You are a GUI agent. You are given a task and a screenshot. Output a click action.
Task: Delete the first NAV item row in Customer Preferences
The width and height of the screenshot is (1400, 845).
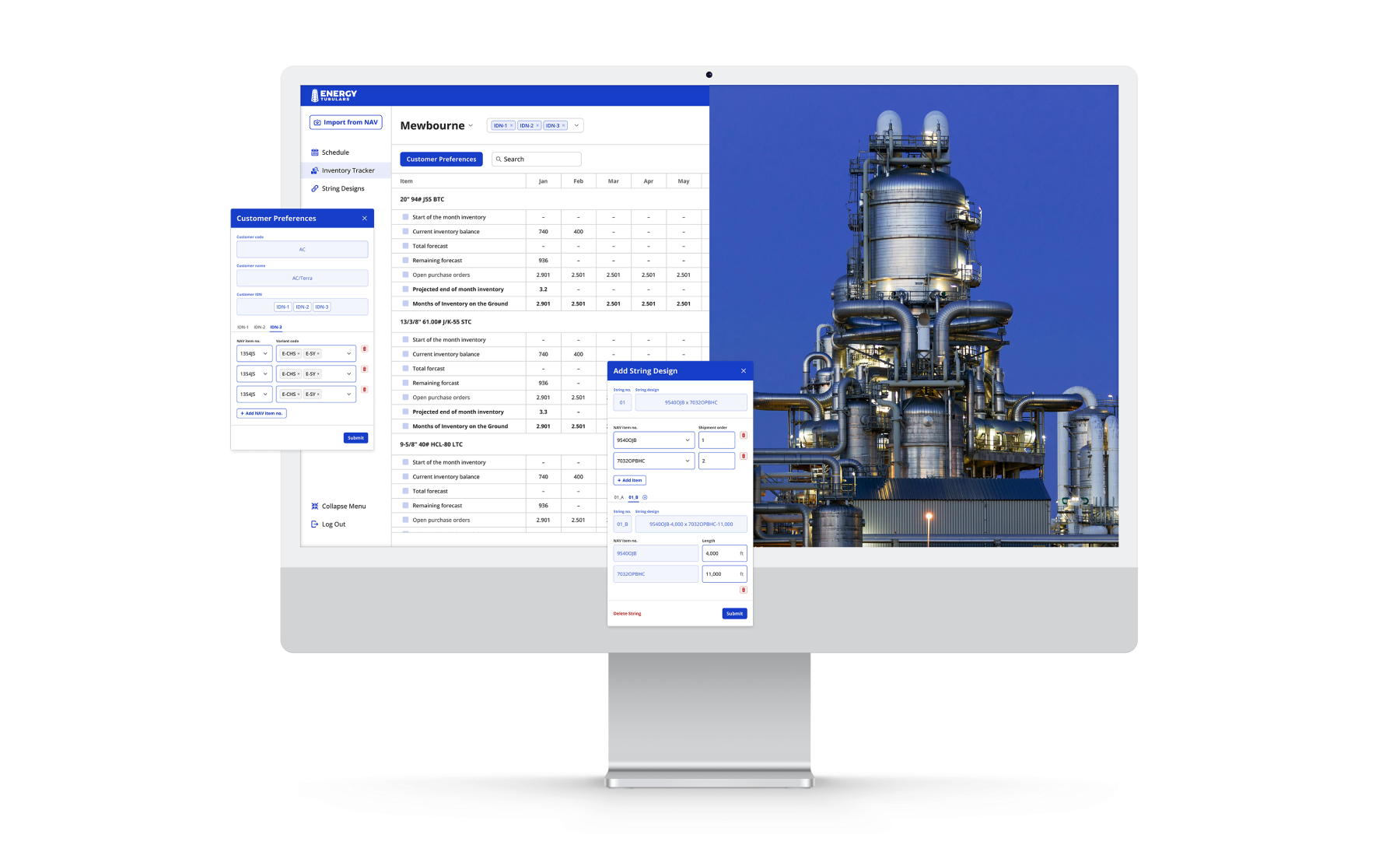coord(364,349)
